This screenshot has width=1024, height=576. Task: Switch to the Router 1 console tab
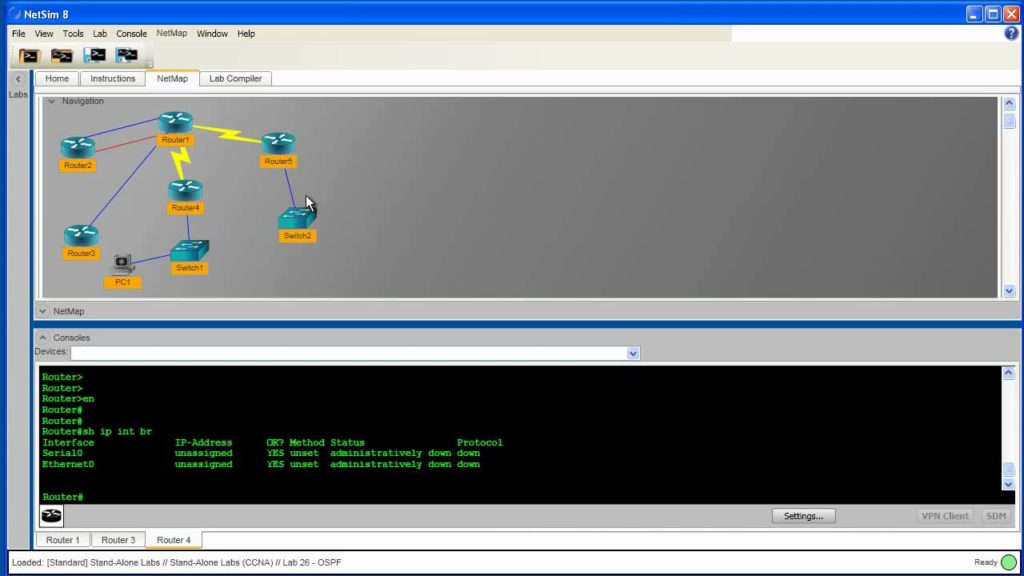pyautogui.click(x=63, y=540)
